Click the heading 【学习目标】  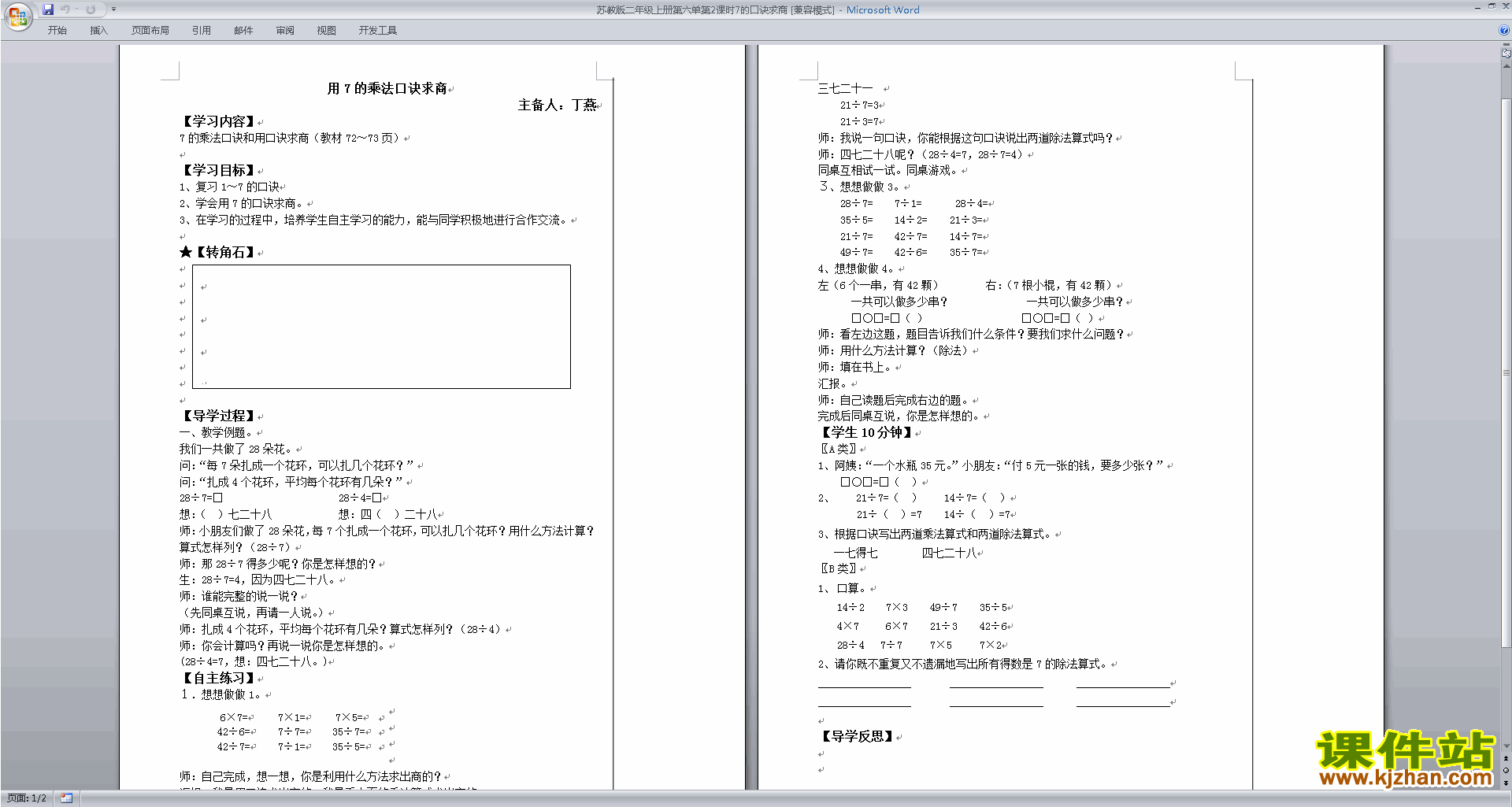tap(218, 170)
